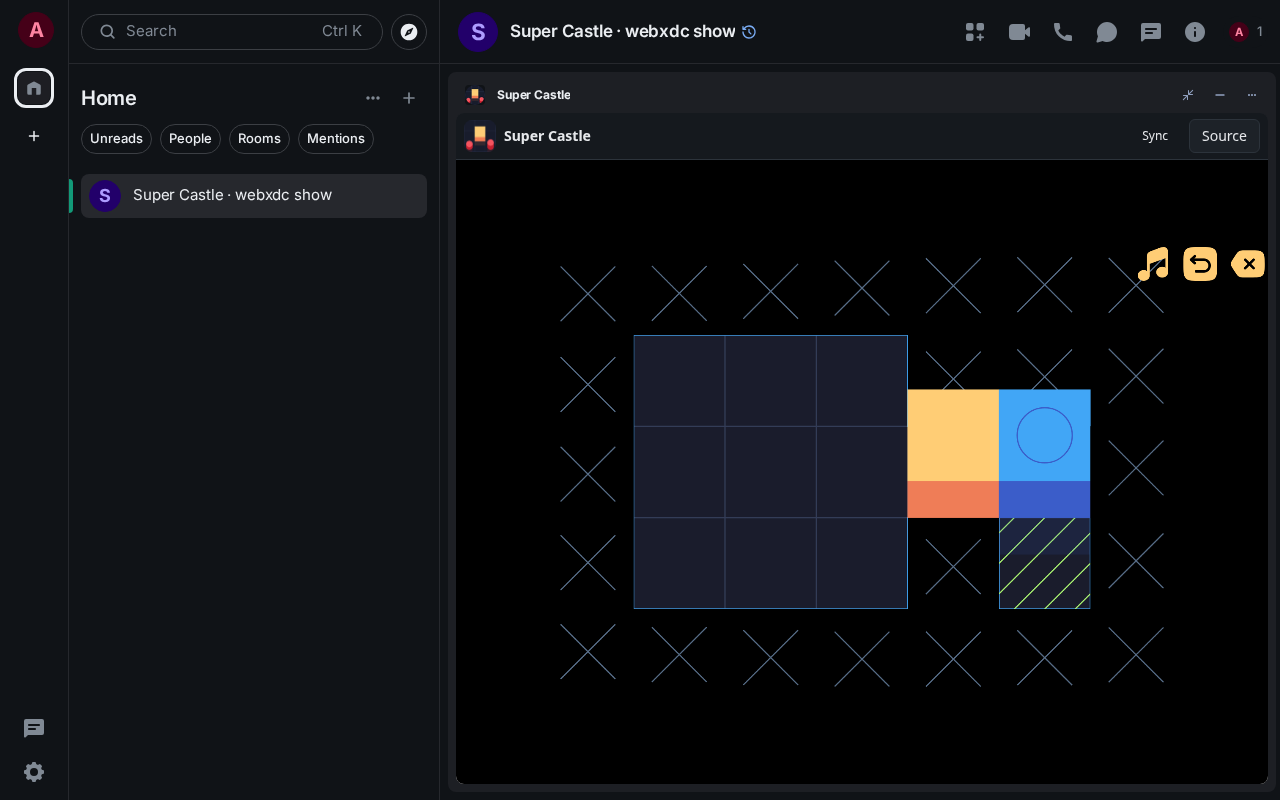Click the center cell of dark grid

click(771, 472)
